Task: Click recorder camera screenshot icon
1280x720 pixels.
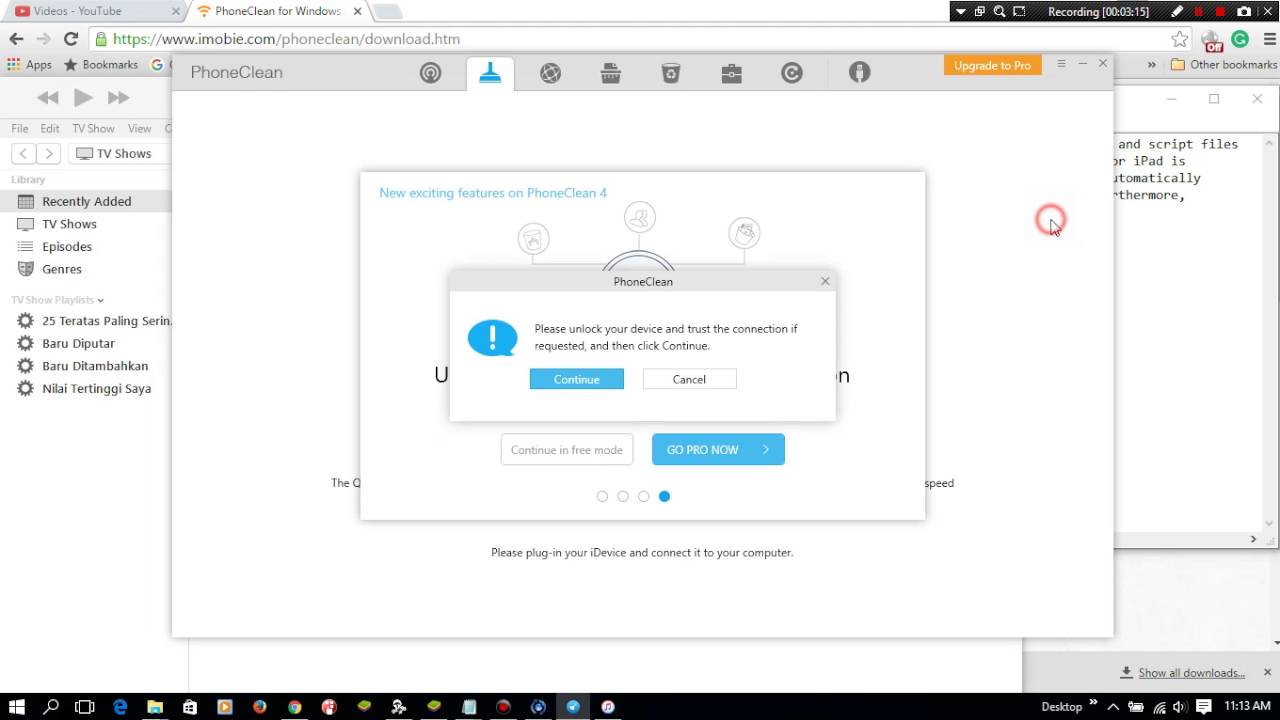Action: (1243, 11)
